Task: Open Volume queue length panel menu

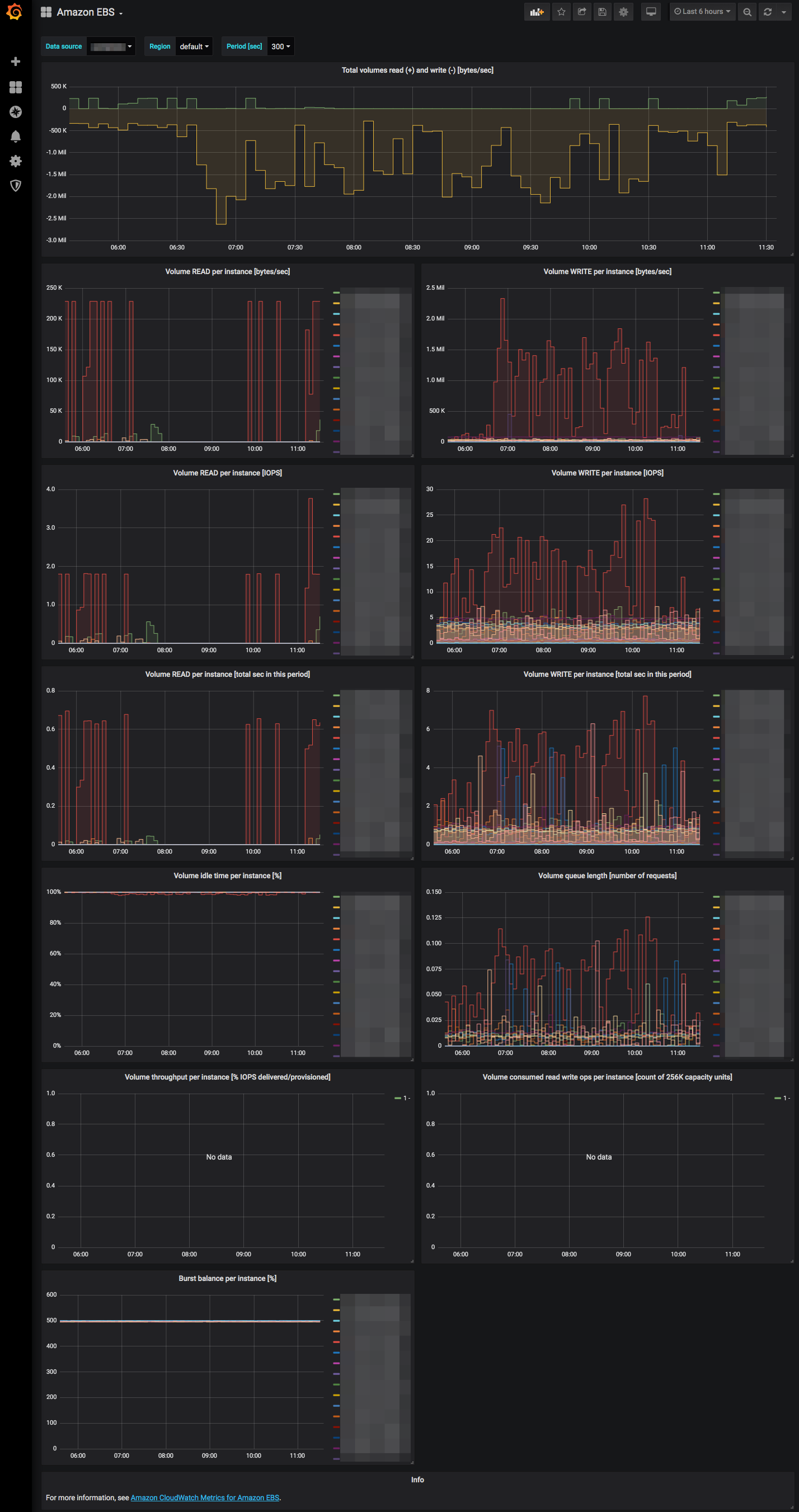Action: pos(608,876)
